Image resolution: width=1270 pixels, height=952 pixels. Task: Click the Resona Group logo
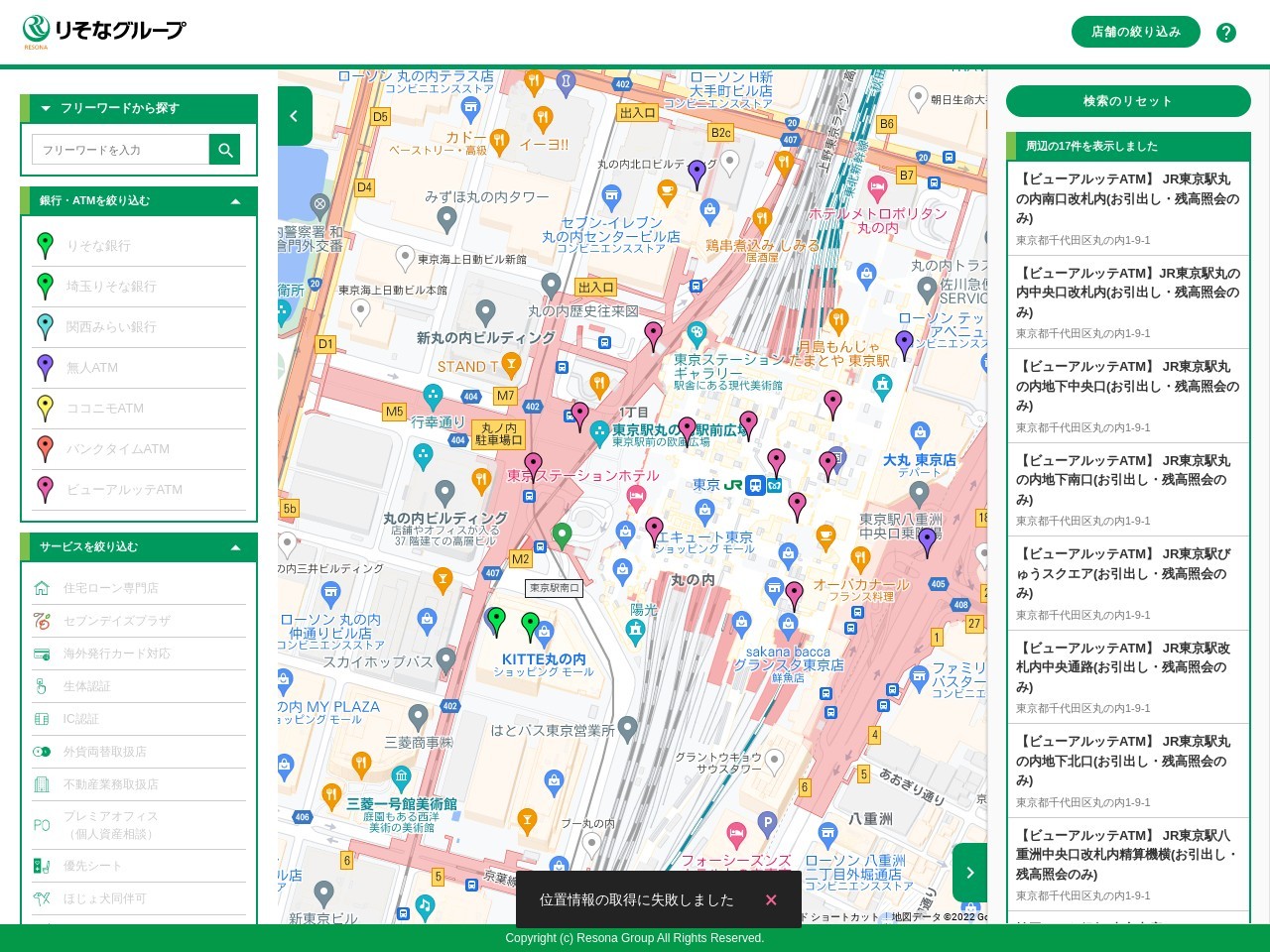point(104,32)
